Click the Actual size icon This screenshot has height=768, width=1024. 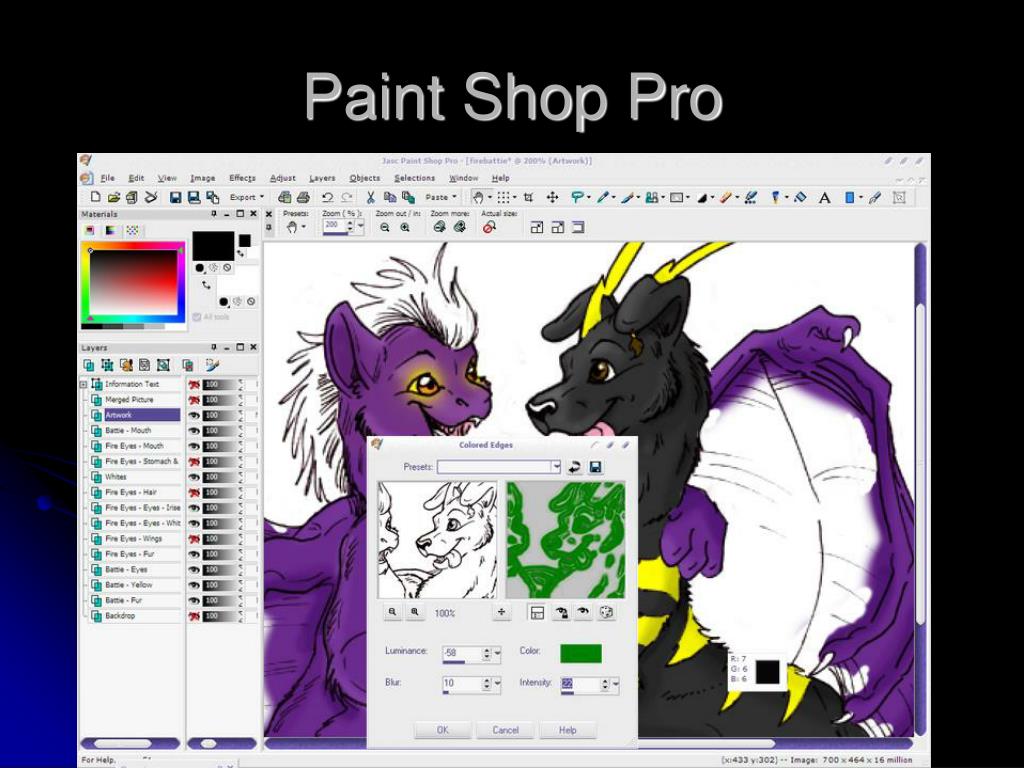tap(489, 227)
